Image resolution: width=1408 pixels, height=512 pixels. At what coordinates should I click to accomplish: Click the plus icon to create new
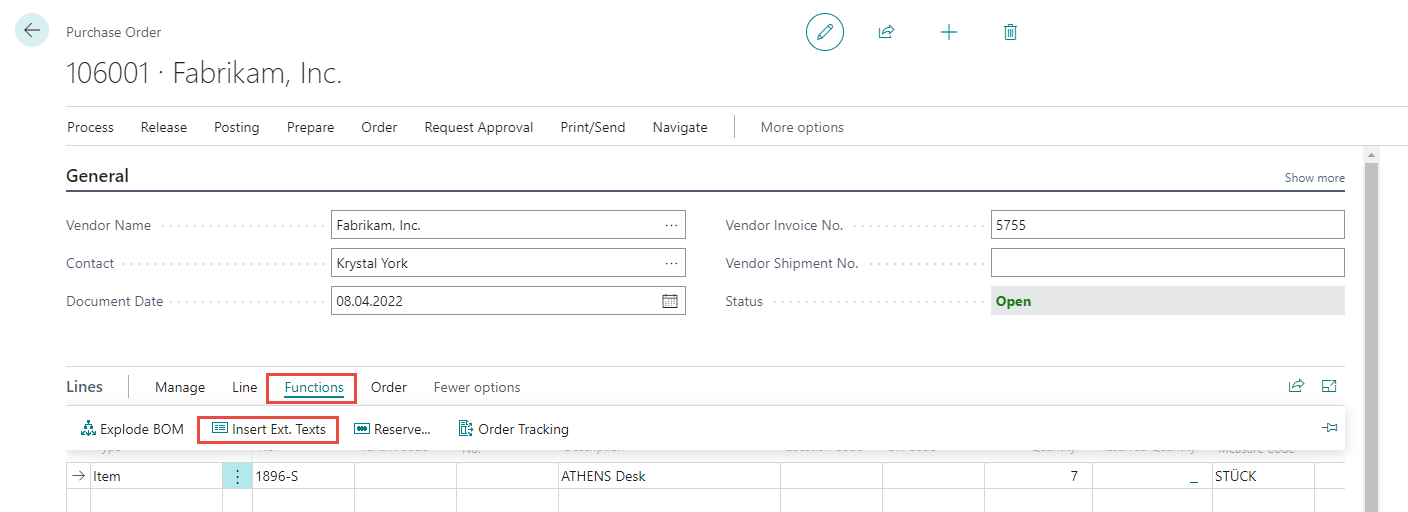pyautogui.click(x=949, y=32)
